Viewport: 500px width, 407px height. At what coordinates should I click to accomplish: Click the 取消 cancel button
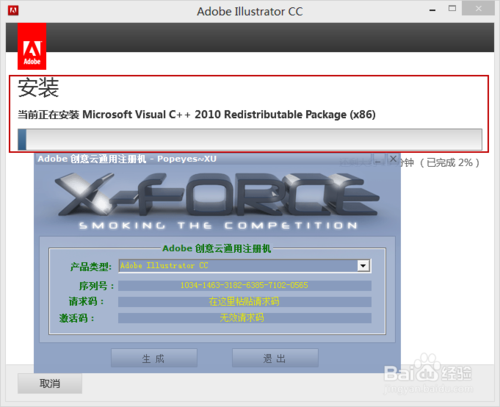click(50, 383)
